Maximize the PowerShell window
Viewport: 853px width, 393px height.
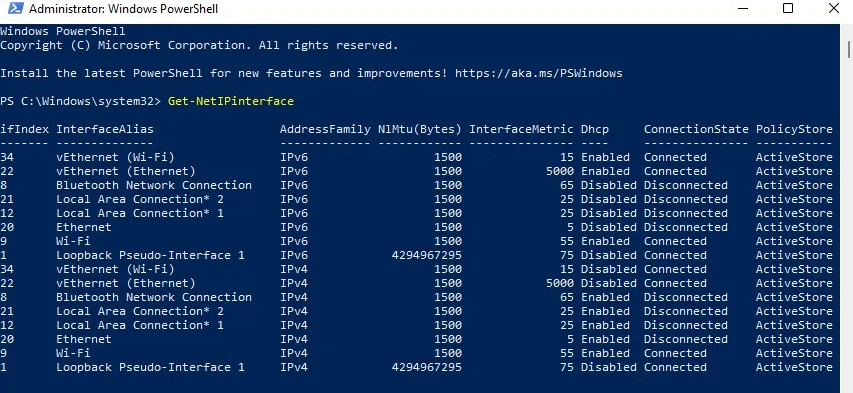pos(787,8)
